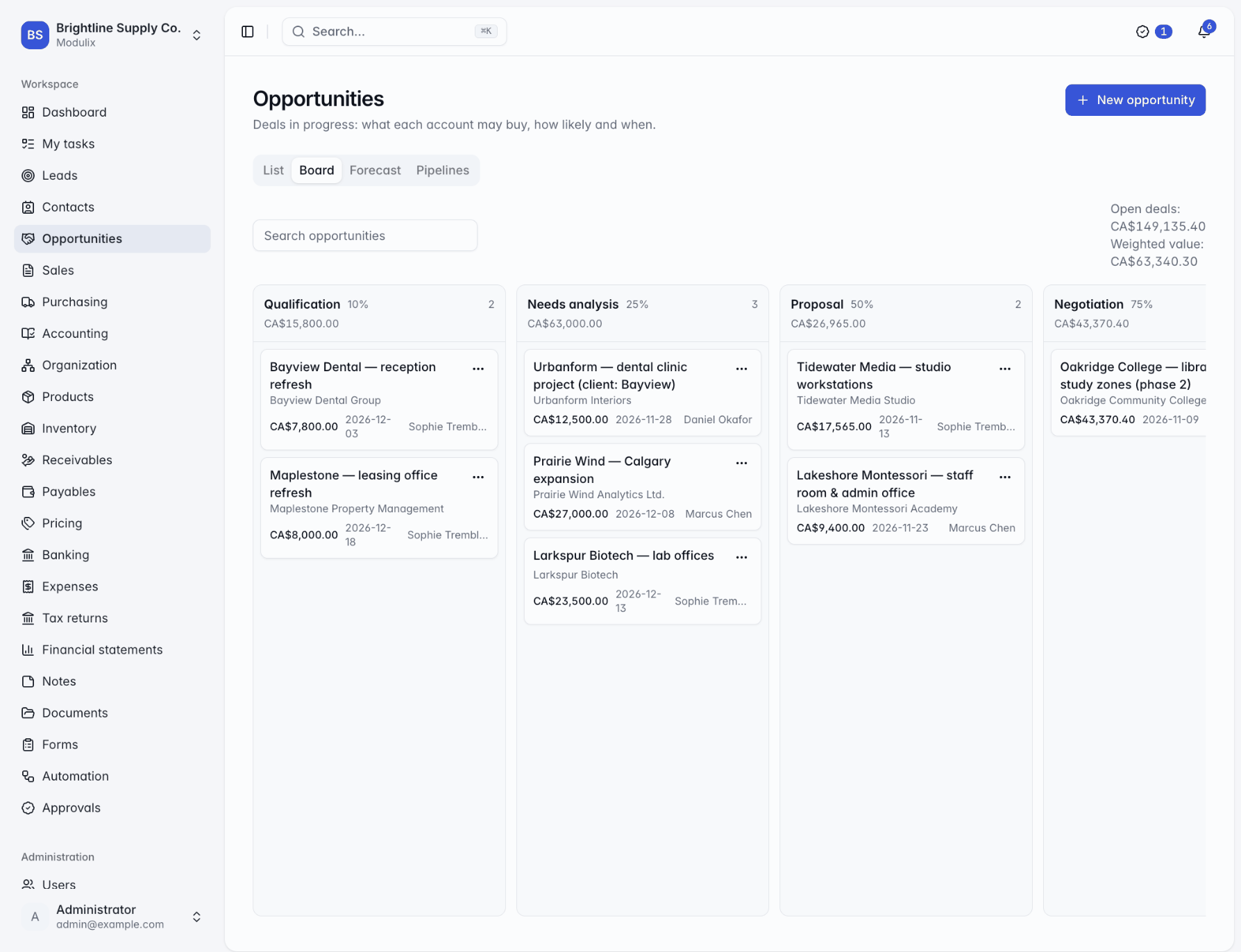This screenshot has height=952, width=1241.
Task: Open the notifications bell
Action: 1204,31
